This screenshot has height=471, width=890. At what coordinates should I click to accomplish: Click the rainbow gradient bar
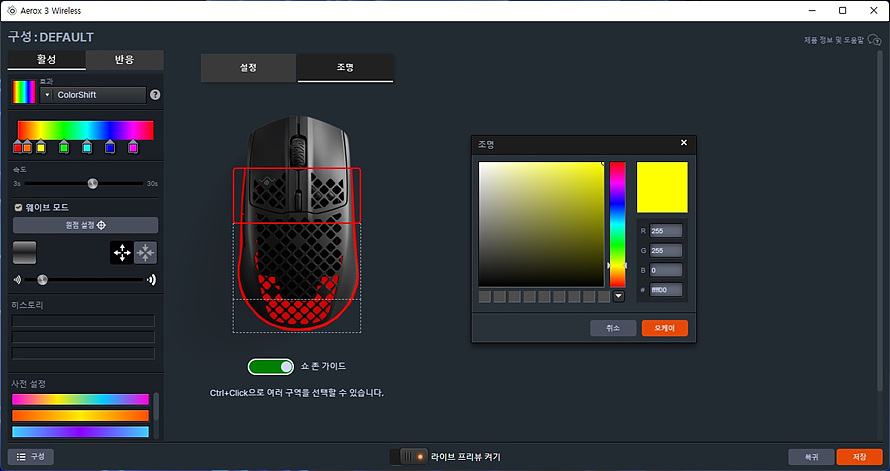(86, 130)
